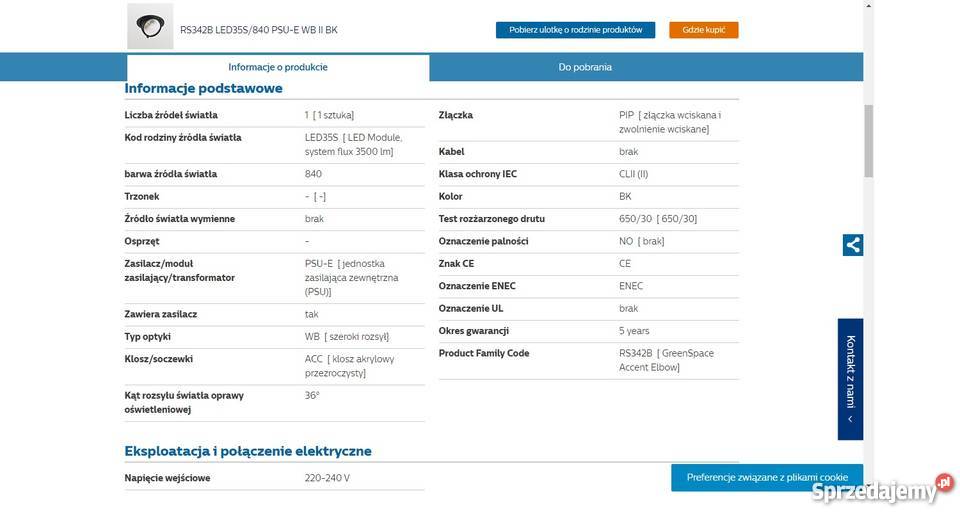Select the 'CLII (II)' value

coord(633,174)
